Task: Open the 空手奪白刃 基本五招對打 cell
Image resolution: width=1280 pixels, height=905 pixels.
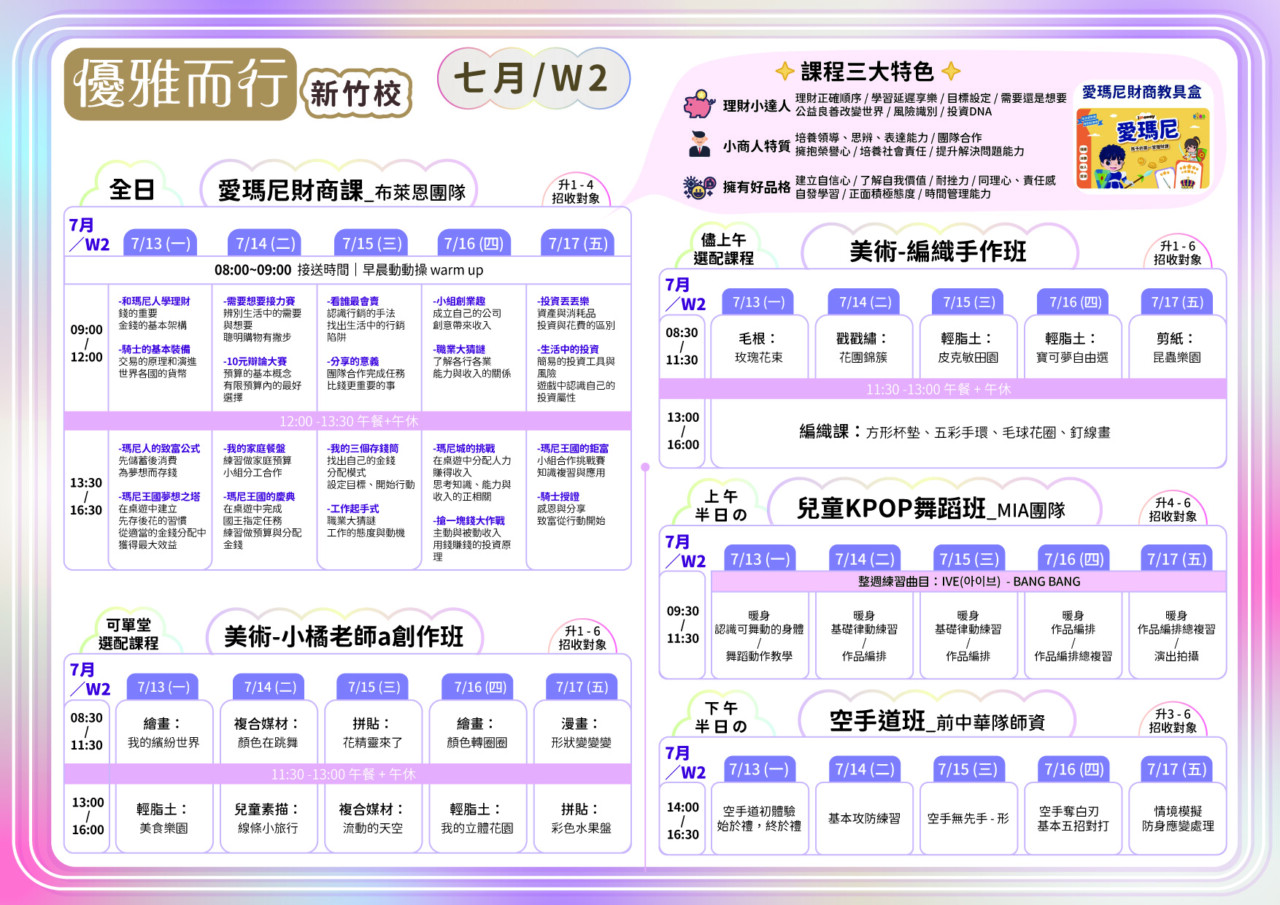Action: (x=1072, y=818)
